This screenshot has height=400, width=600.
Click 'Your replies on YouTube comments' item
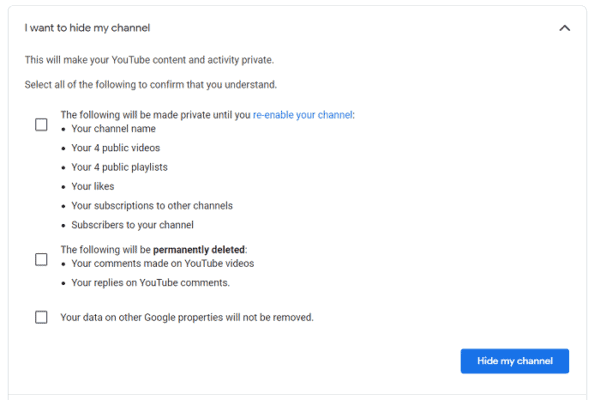coord(150,283)
